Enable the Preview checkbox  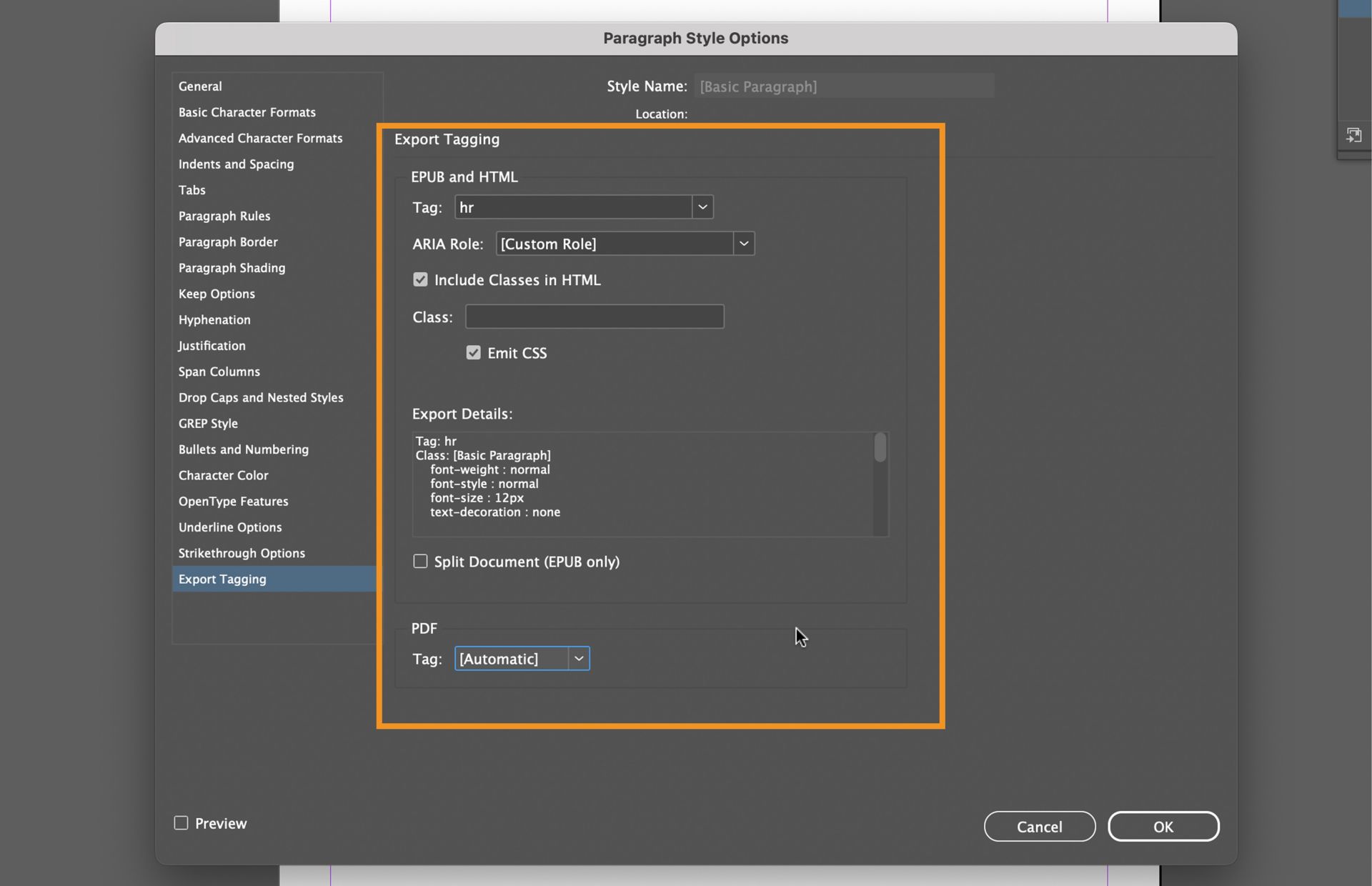[182, 823]
